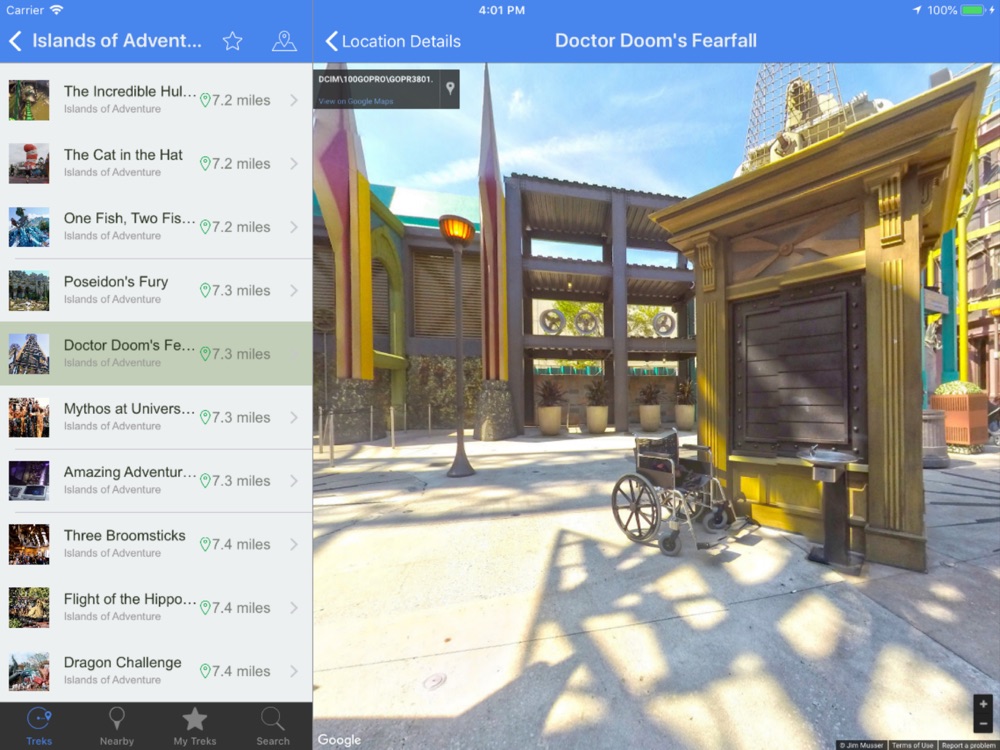This screenshot has width=1000, height=750.
Task: Select Mythos at Universal title
Action: point(129,409)
